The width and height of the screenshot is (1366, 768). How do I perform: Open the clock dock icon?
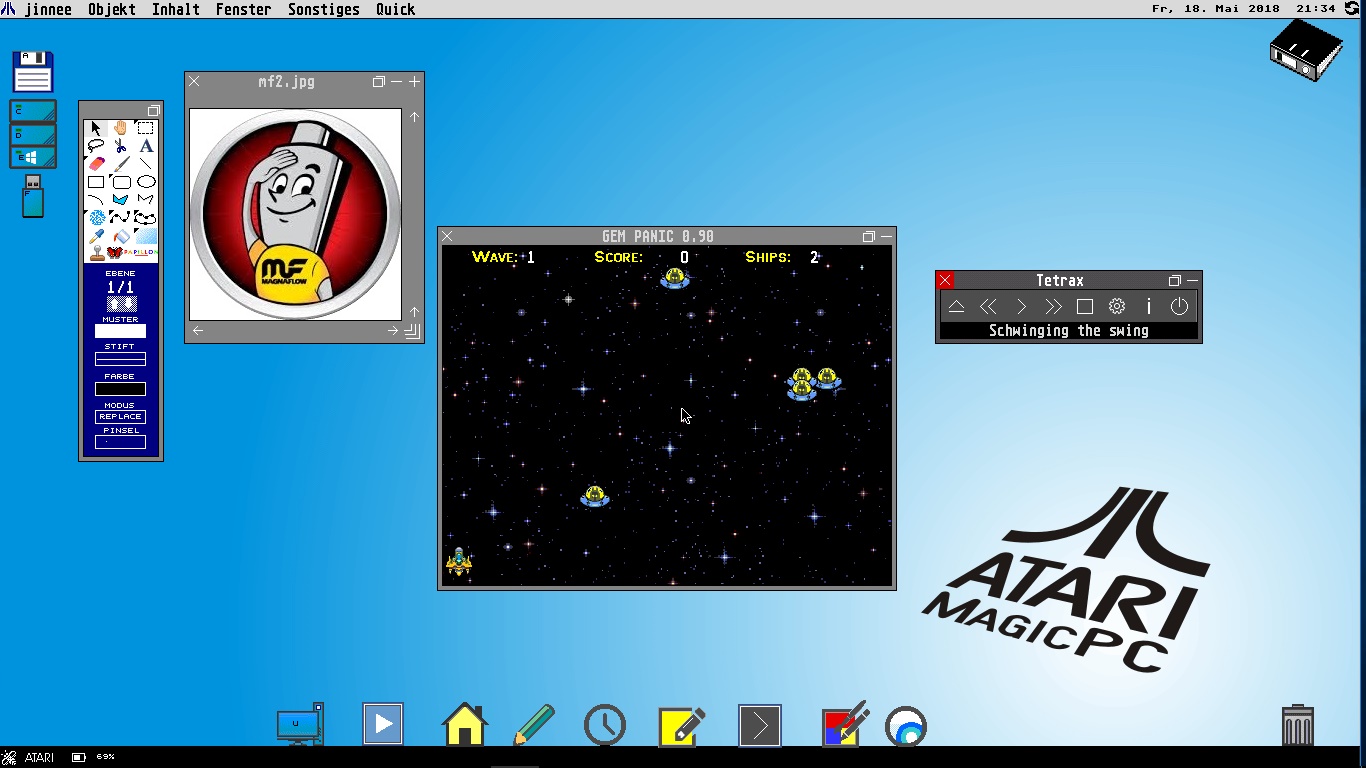[x=605, y=726]
